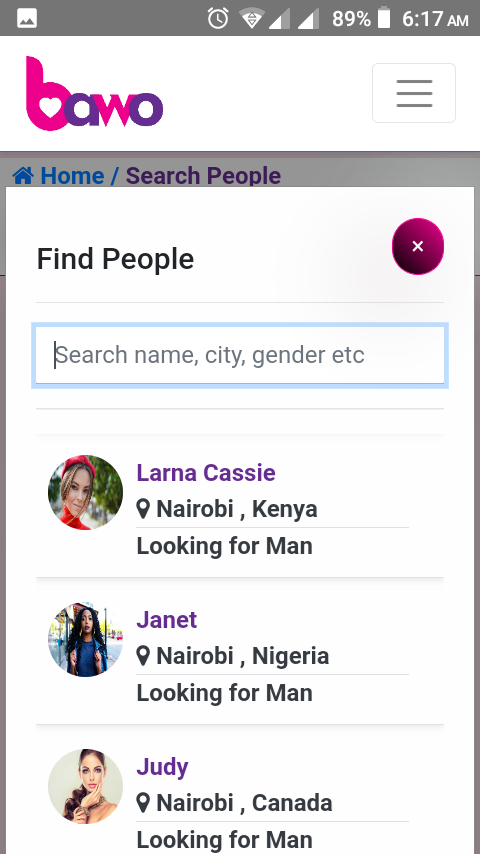Screen dimensions: 480x854
Task: Open the Home breadcrumb link
Action: pyautogui.click(x=72, y=176)
